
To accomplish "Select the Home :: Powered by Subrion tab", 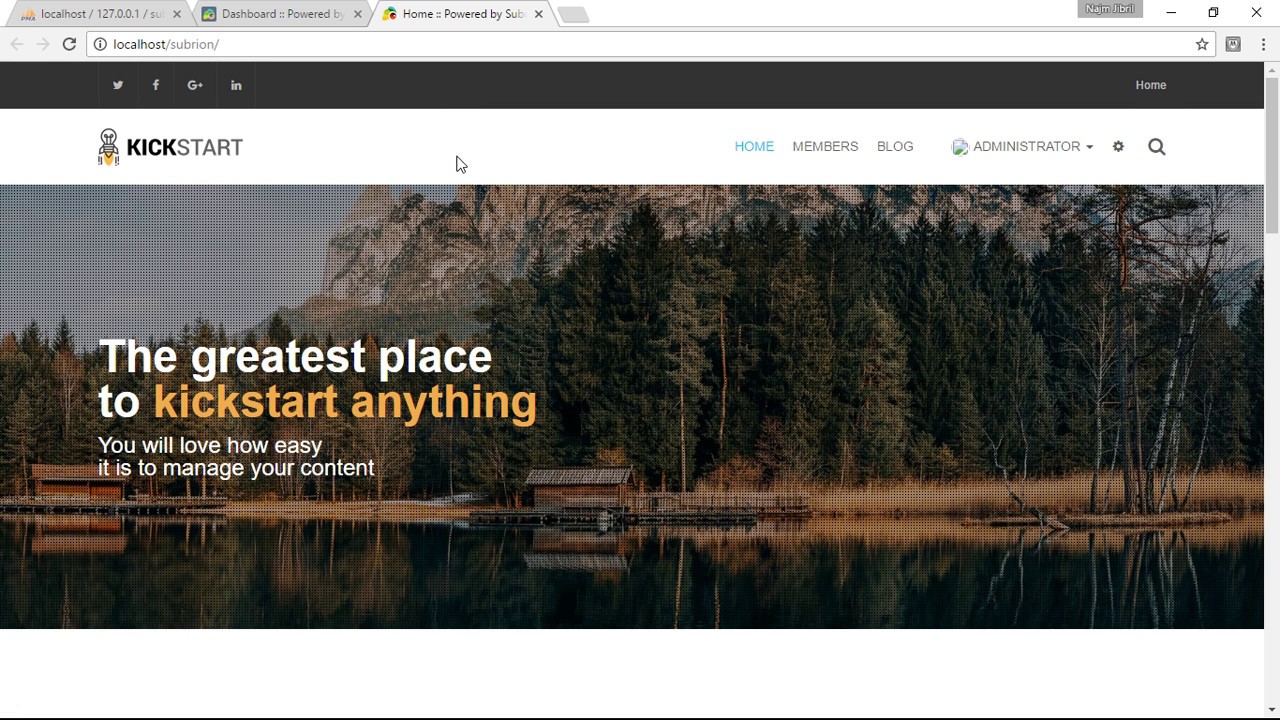I will tap(462, 14).
